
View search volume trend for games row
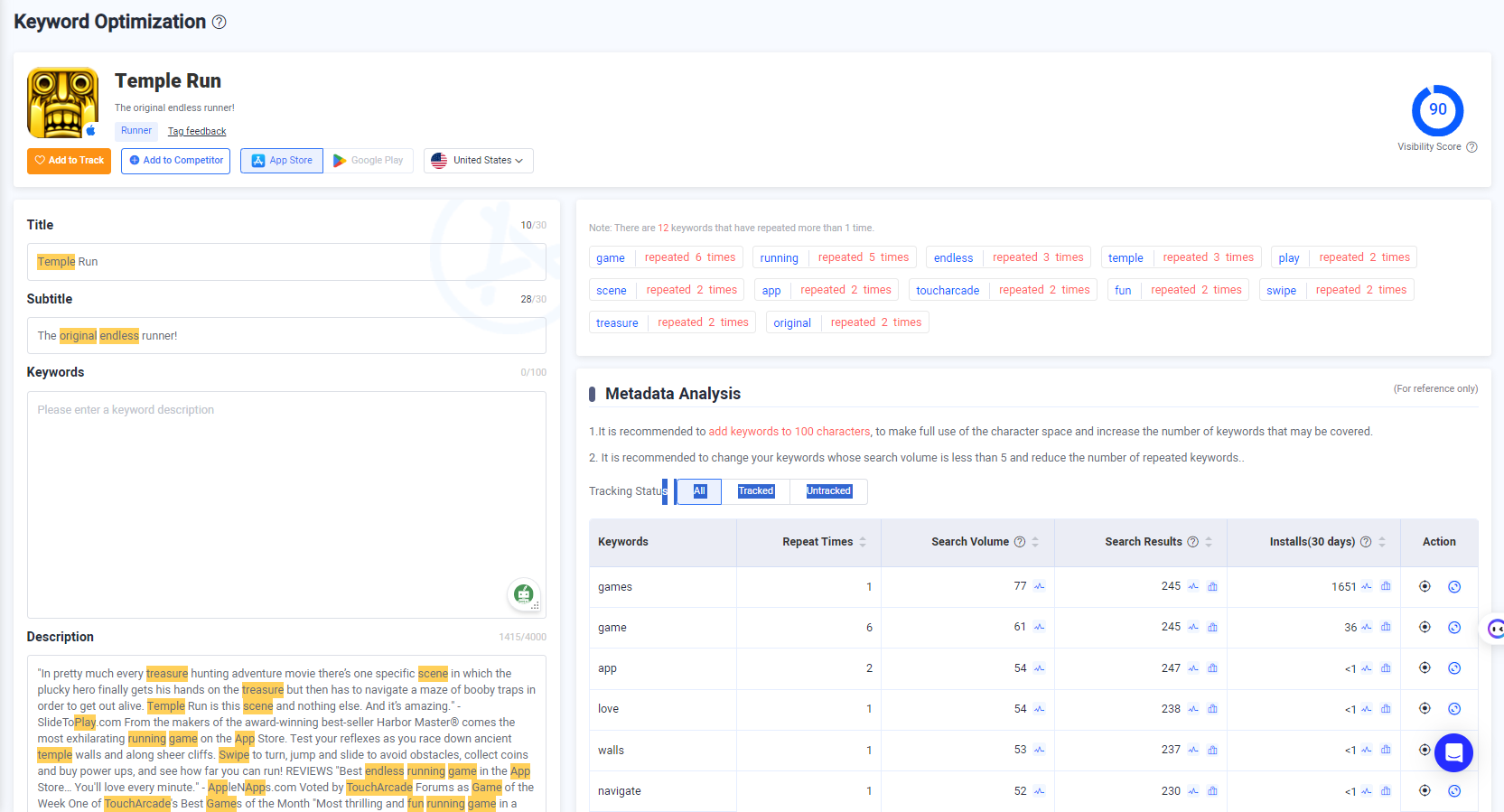1040,586
